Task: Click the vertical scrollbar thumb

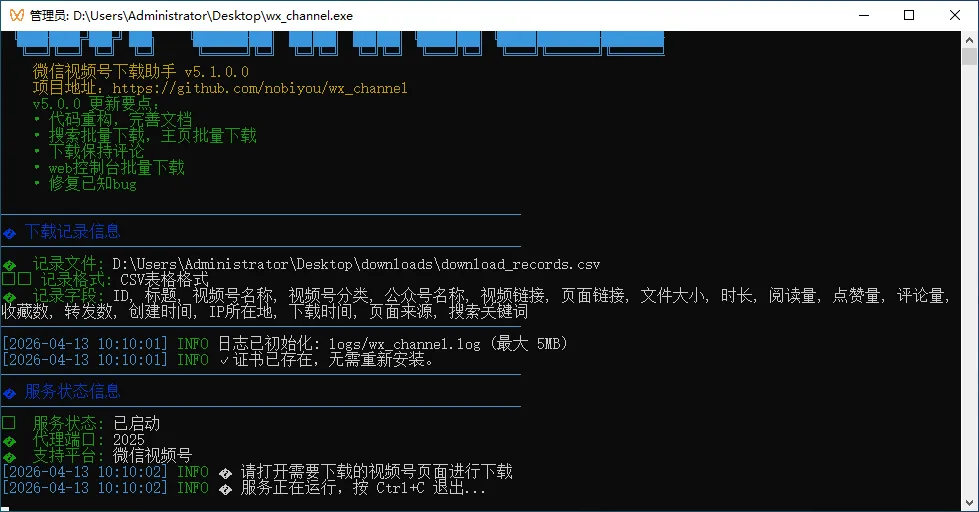Action: tap(969, 56)
